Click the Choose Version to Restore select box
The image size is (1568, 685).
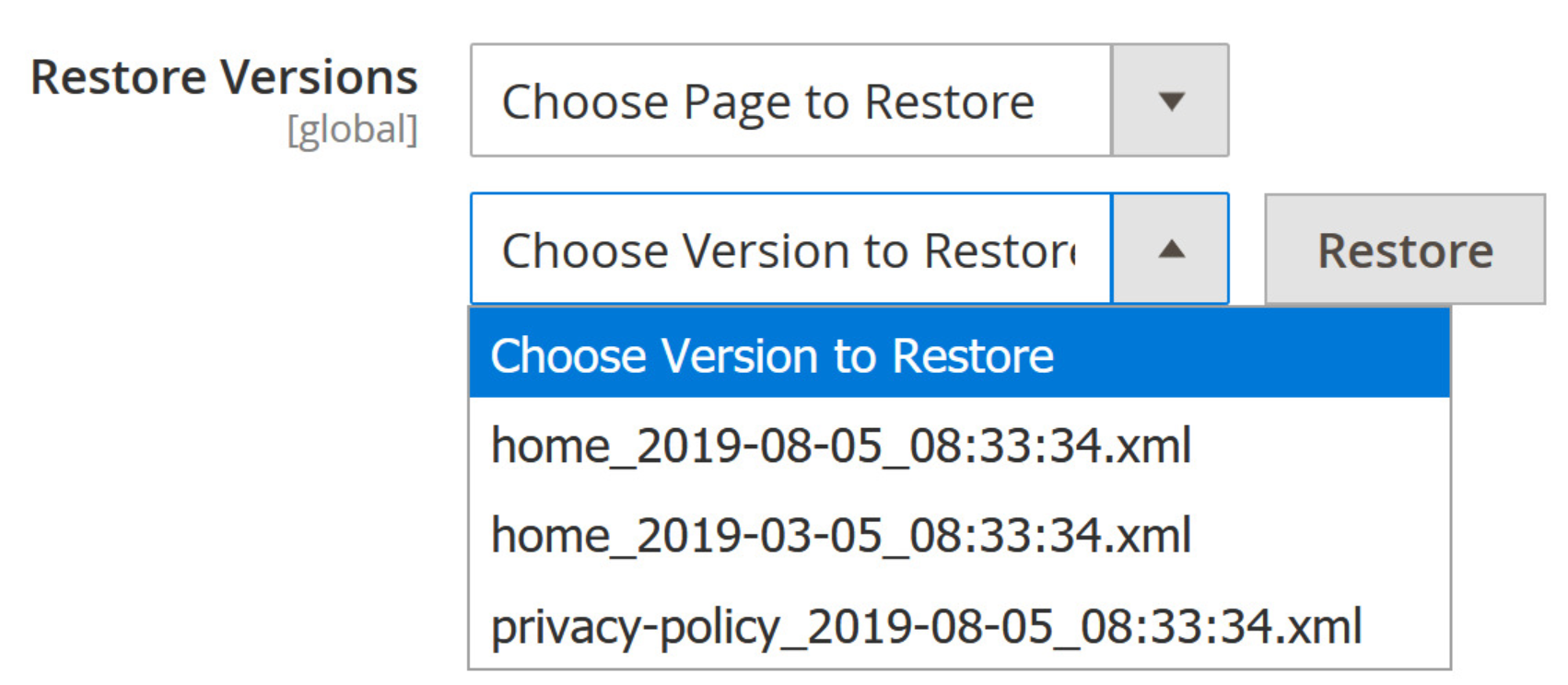click(790, 249)
